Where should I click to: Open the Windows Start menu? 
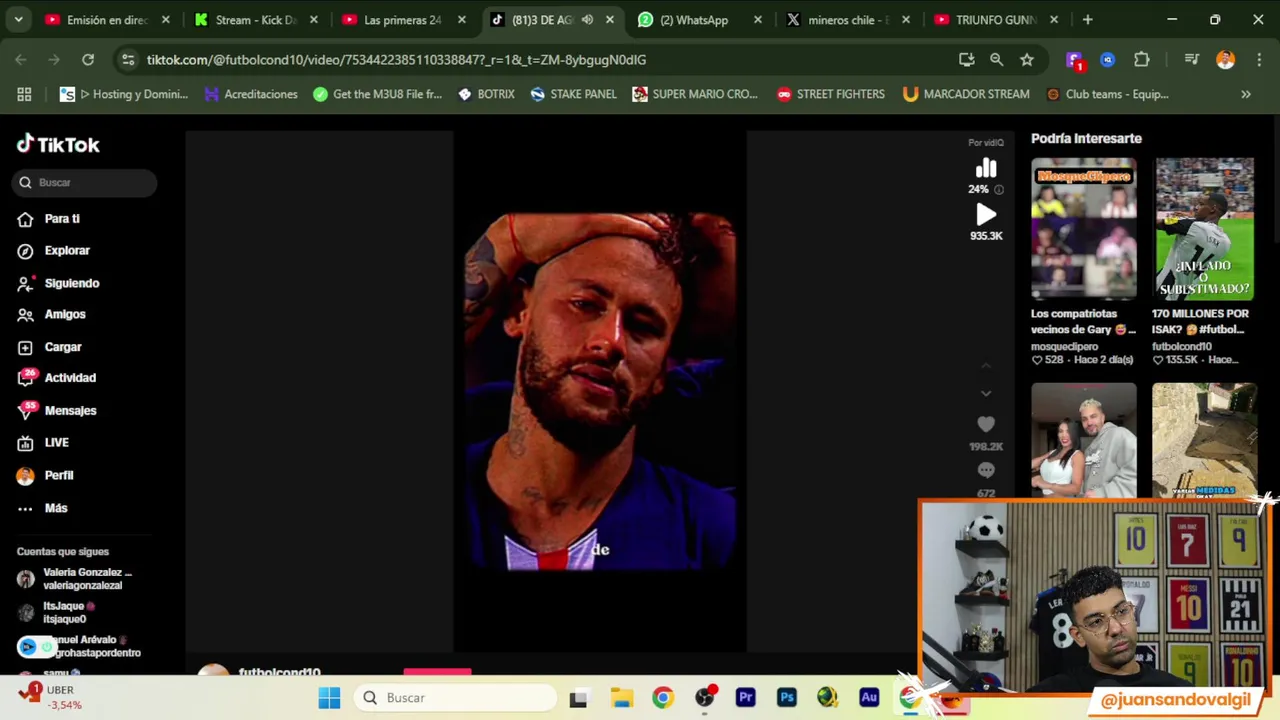coord(329,698)
